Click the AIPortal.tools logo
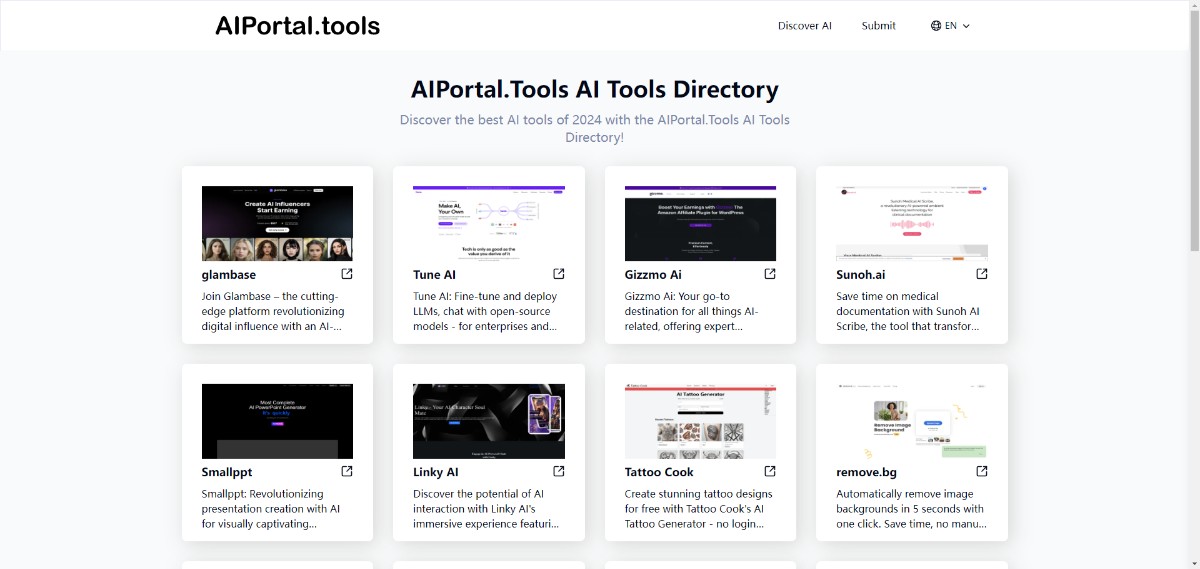The height and width of the screenshot is (569, 1200). coord(298,26)
